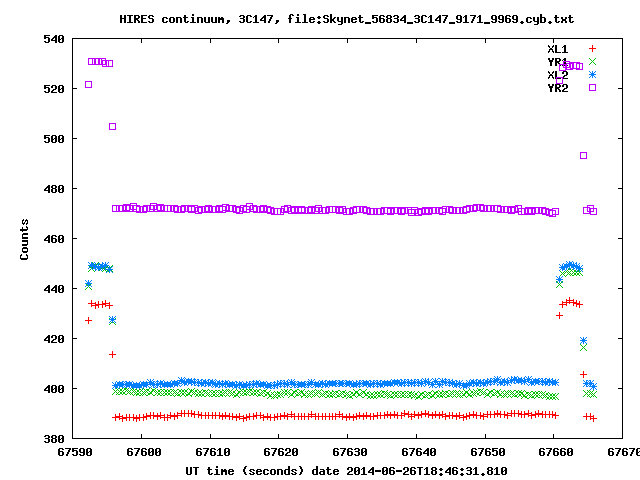The height and width of the screenshot is (480, 640).
Task: Click the red plus XL1 legend marker
Action: [x=592, y=49]
